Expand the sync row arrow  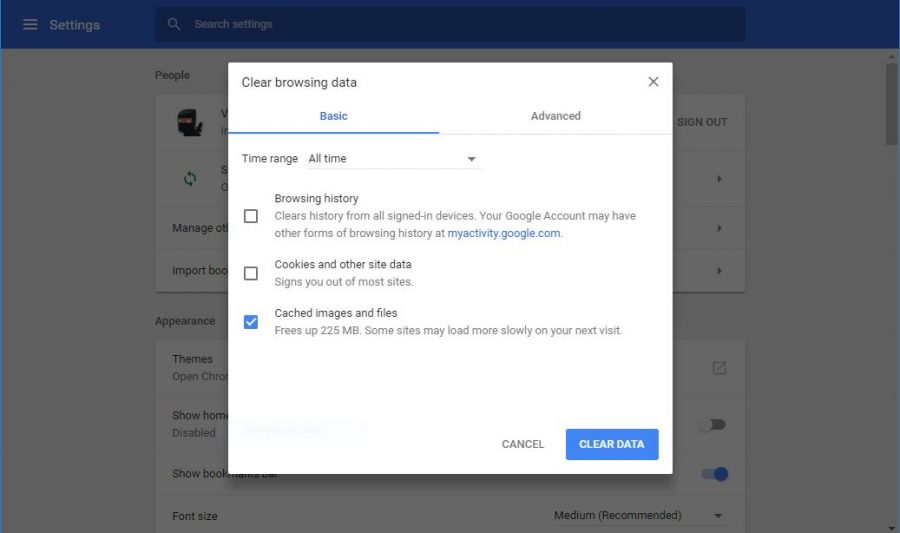click(x=719, y=179)
